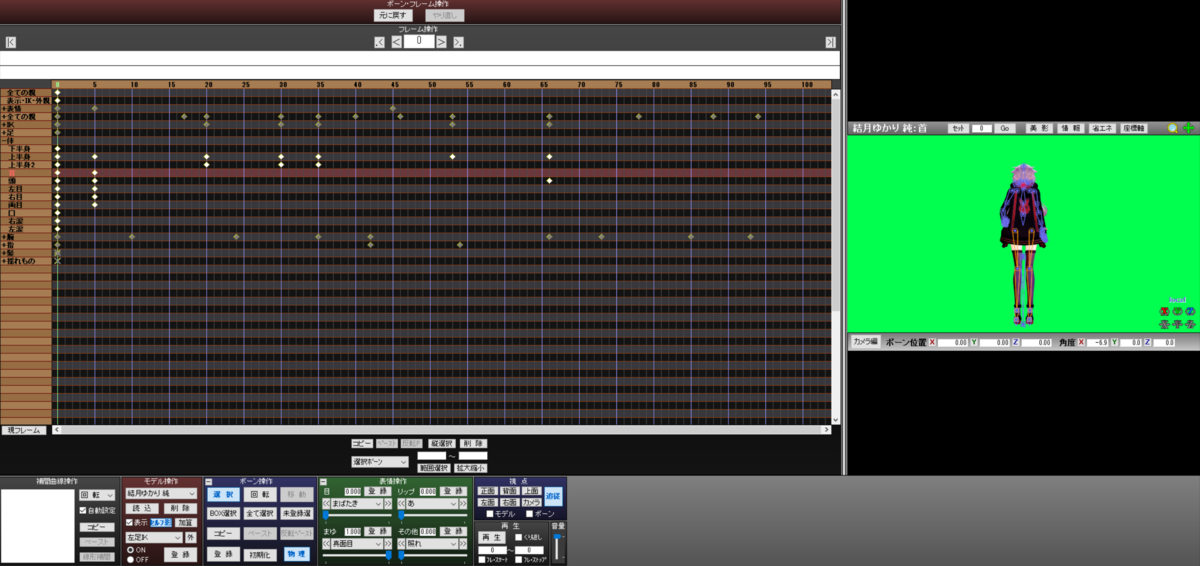This screenshot has width=1200, height=566.
Task: Open the まばたき eye morph dropdown
Action: pos(355,503)
